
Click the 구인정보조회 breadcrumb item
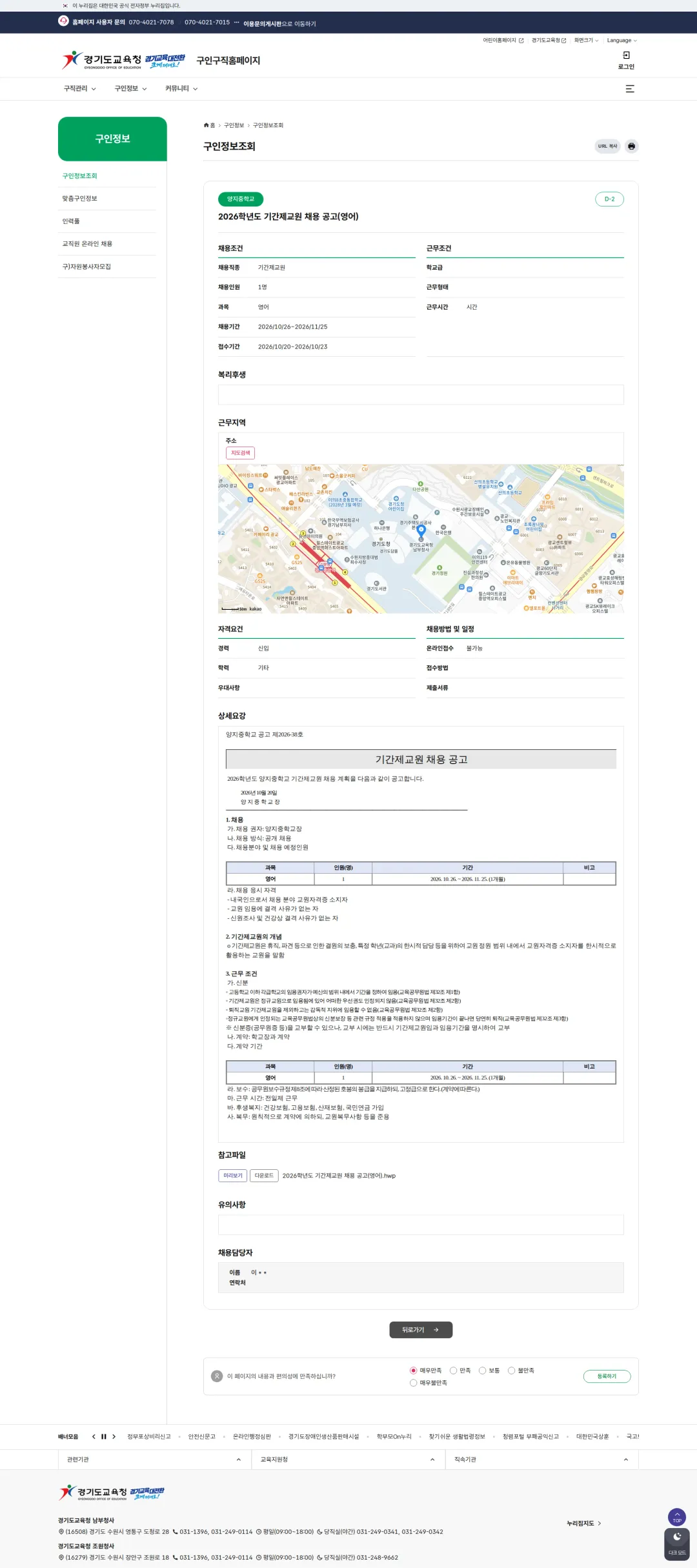click(268, 125)
